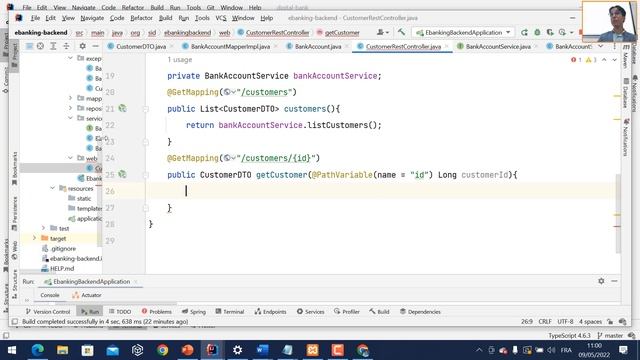
Task: Hide the Run tool window
Action: (x=614, y=281)
